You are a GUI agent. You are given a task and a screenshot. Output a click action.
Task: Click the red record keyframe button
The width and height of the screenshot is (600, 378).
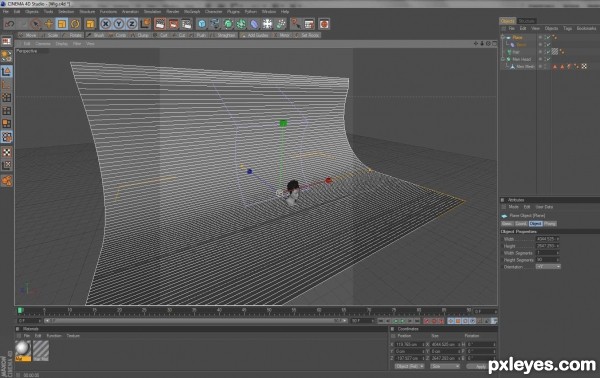(427, 321)
